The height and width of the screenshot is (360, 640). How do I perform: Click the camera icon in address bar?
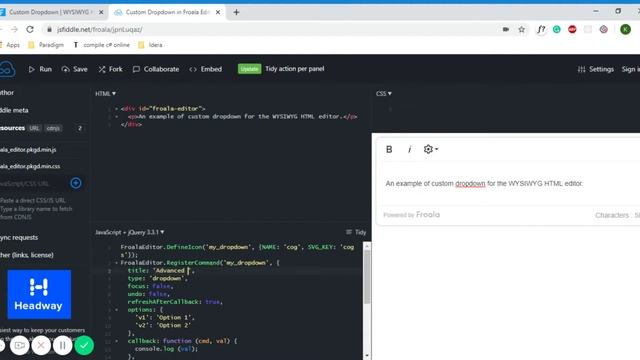(506, 29)
